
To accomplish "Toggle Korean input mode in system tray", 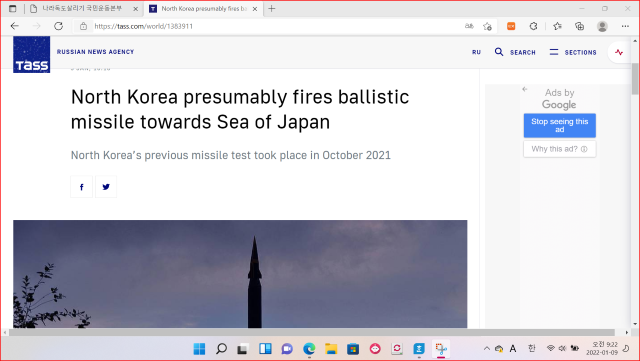I will pos(531,348).
